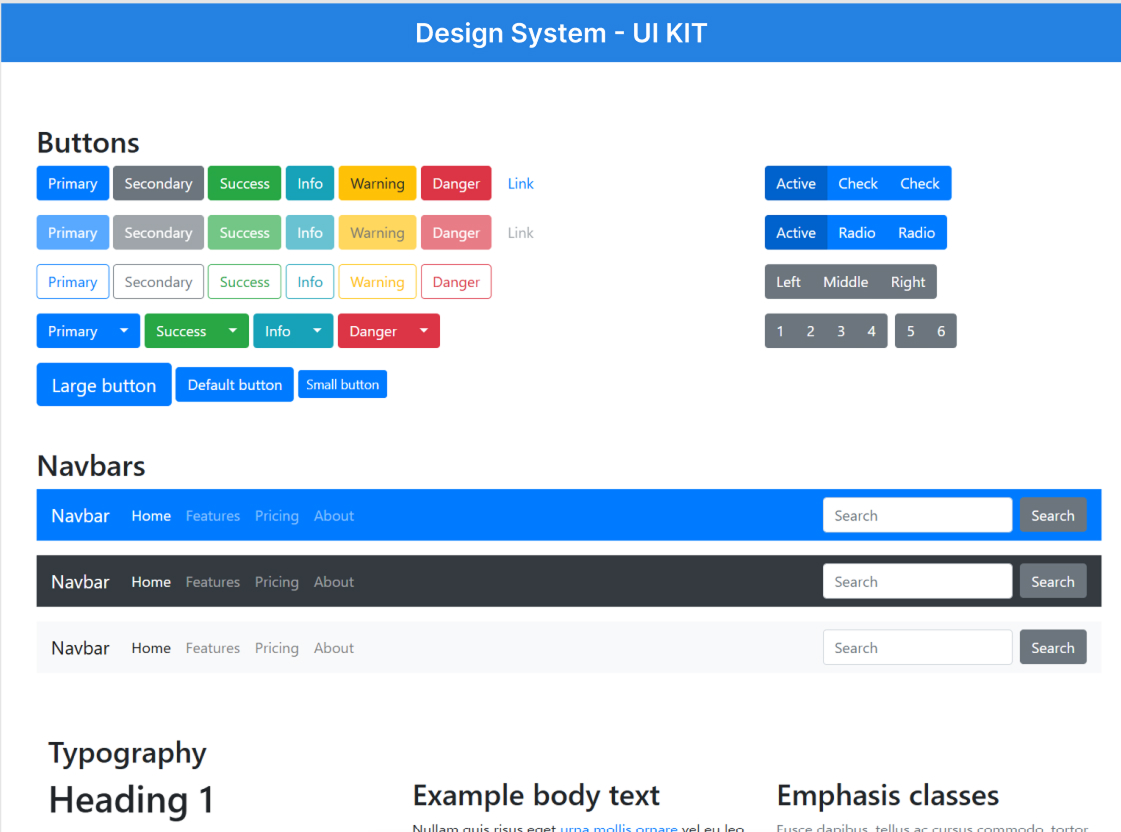
Task: Click the outlined Danger button
Action: [x=456, y=282]
